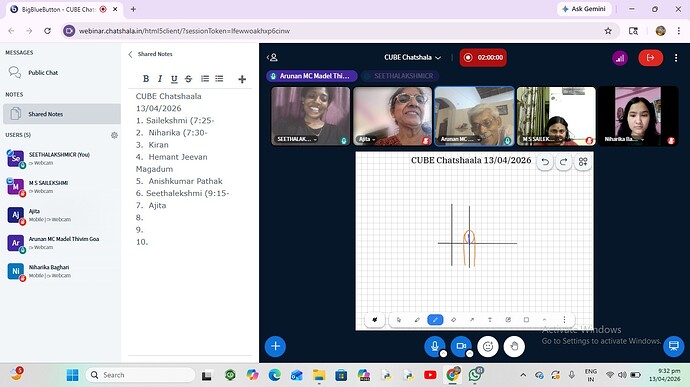Click the Windows taskbar Search box

pyautogui.click(x=140, y=375)
